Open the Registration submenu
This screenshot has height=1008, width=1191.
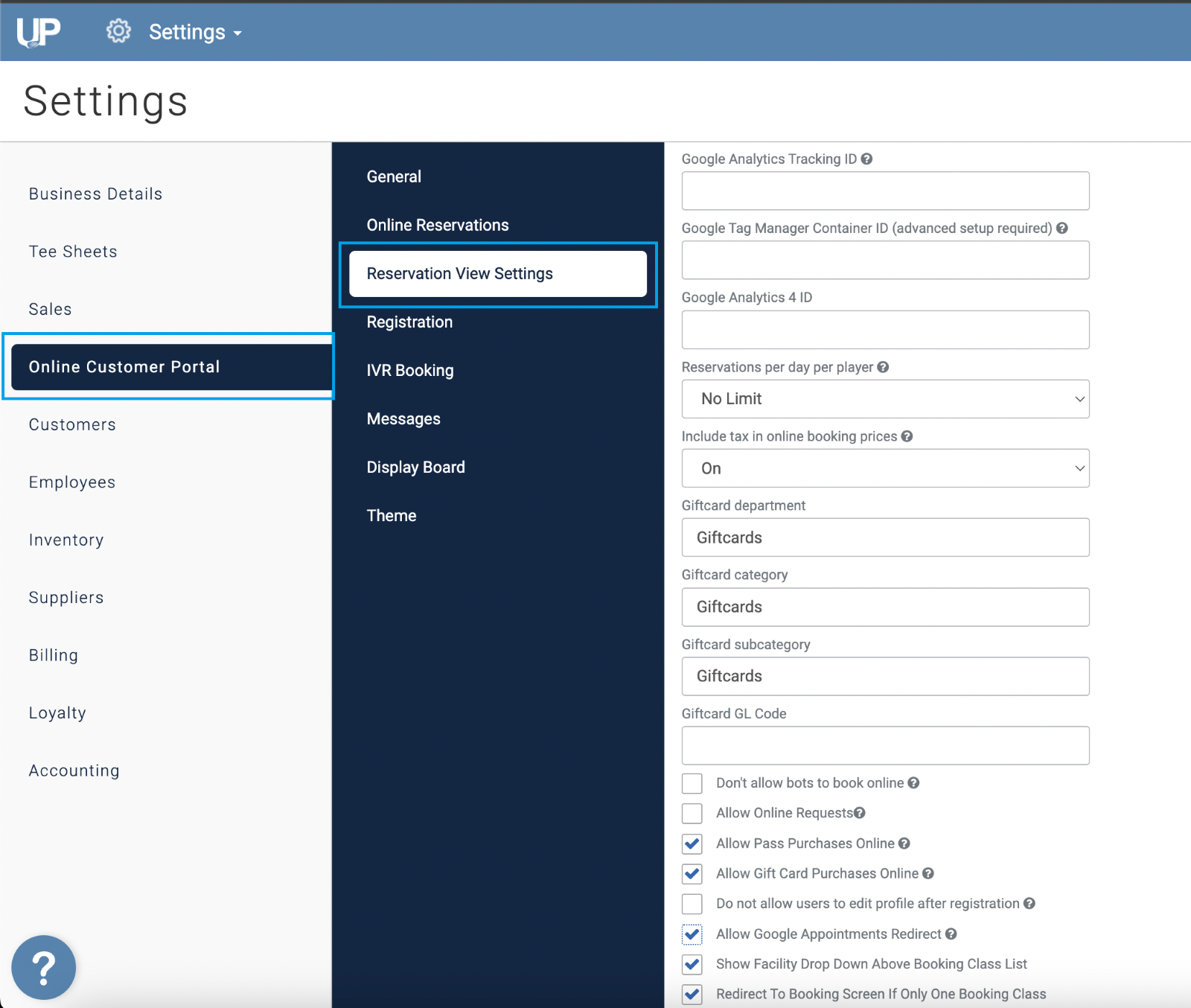409,322
